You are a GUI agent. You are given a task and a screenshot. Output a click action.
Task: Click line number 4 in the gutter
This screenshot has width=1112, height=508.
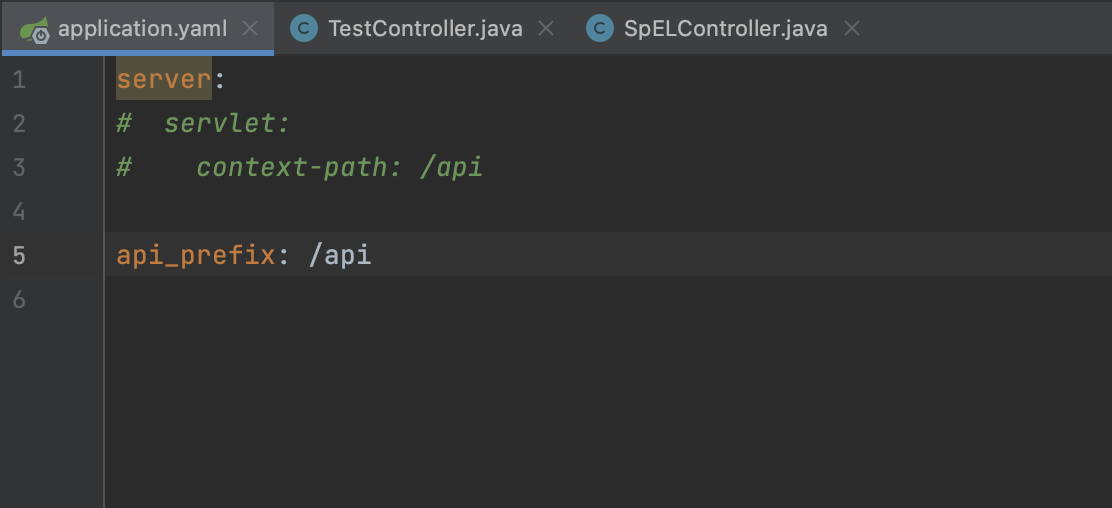click(19, 211)
